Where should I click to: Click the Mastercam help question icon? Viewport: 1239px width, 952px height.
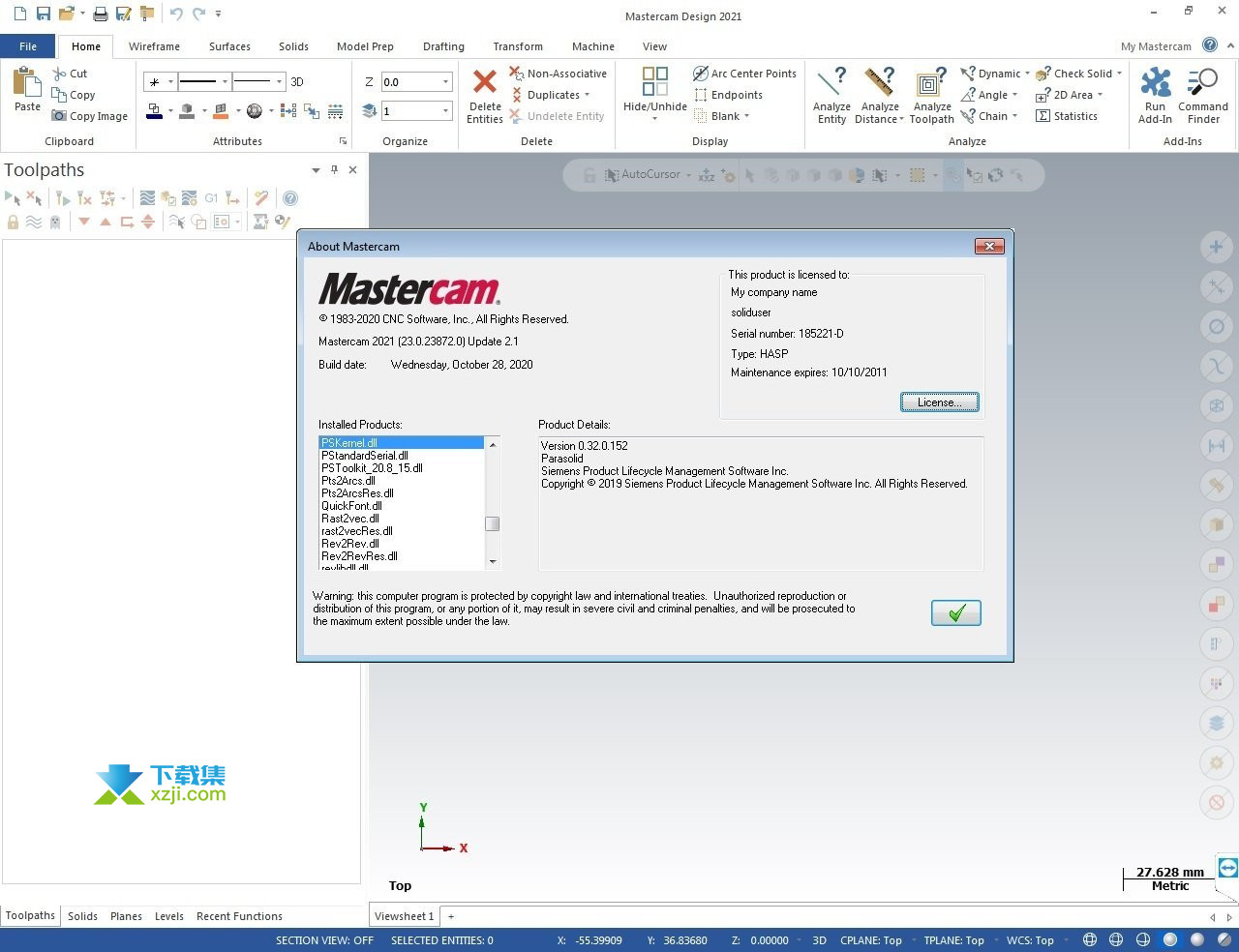pos(1210,45)
